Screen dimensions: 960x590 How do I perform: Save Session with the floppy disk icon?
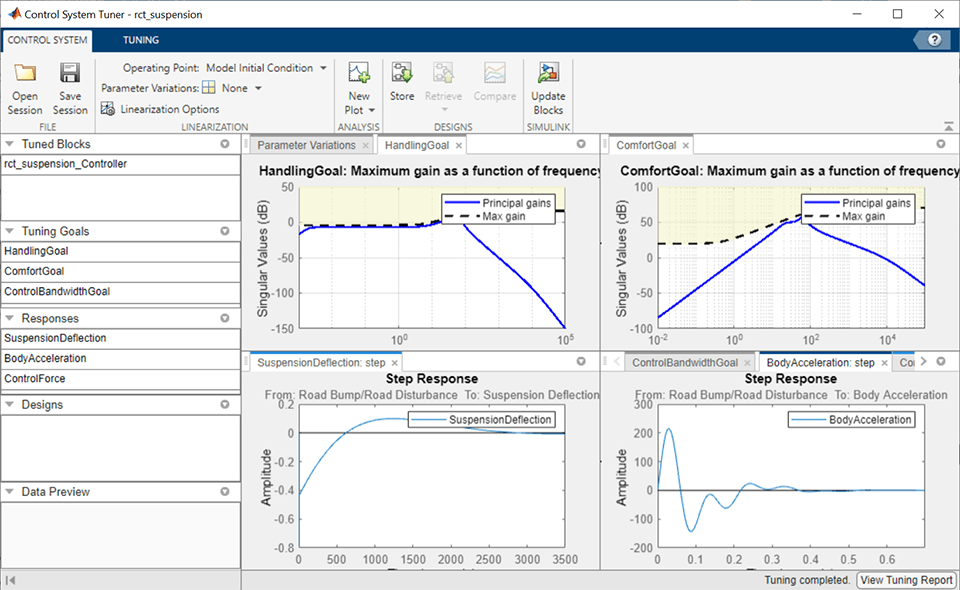pos(70,73)
